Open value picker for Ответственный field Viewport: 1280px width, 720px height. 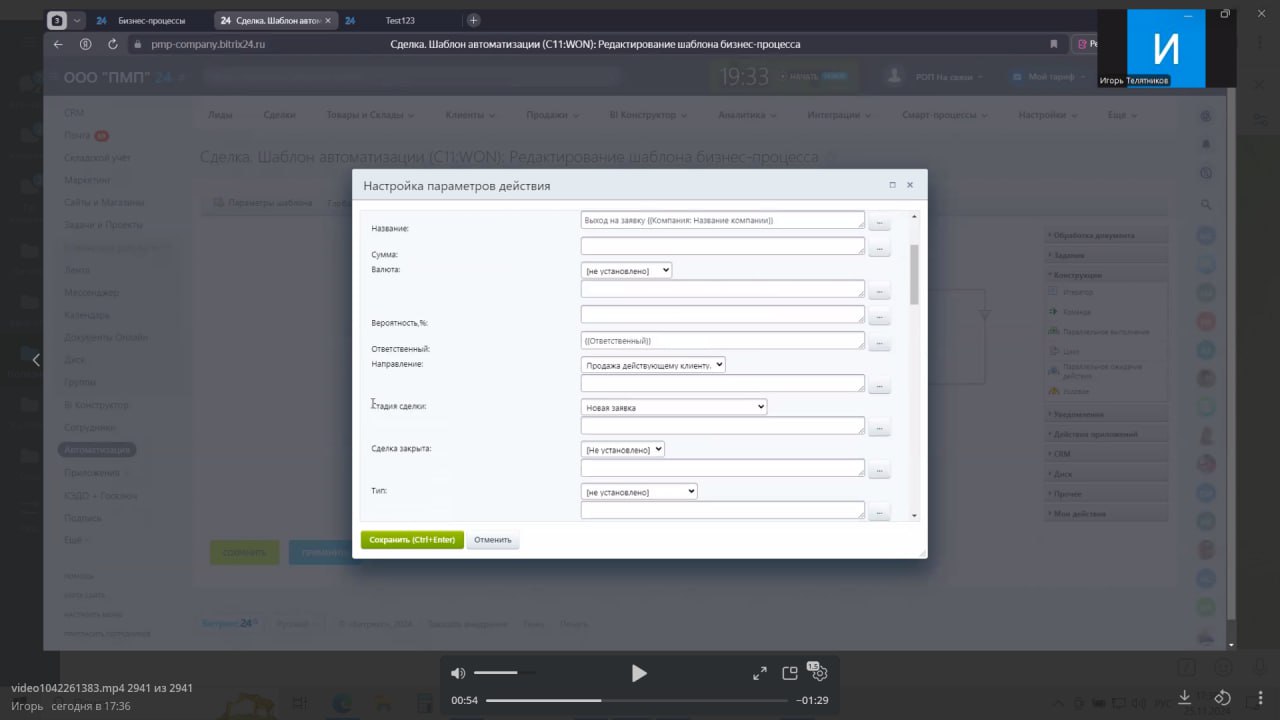pyautogui.click(x=879, y=342)
